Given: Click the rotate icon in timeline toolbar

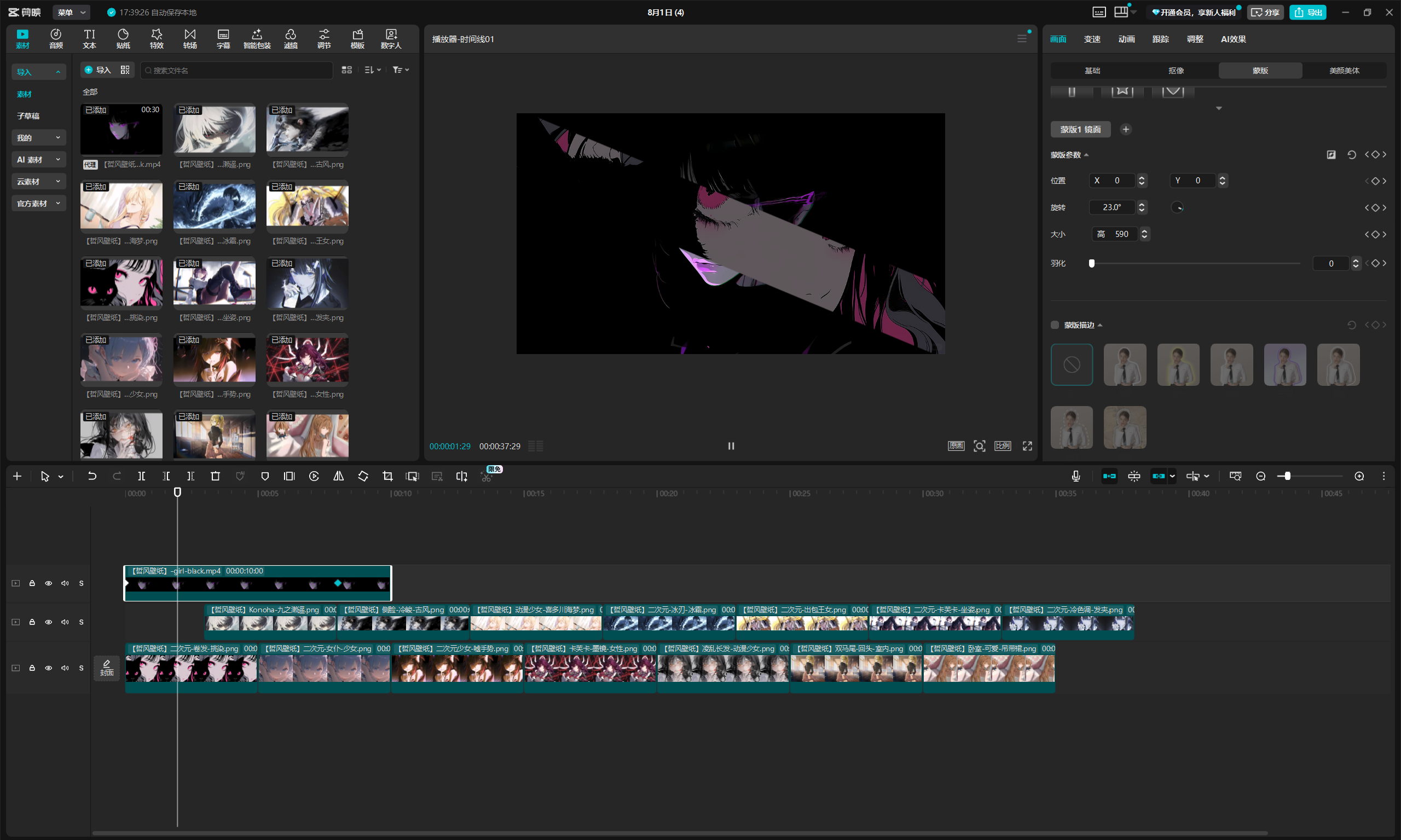Looking at the screenshot, I should click(x=363, y=477).
